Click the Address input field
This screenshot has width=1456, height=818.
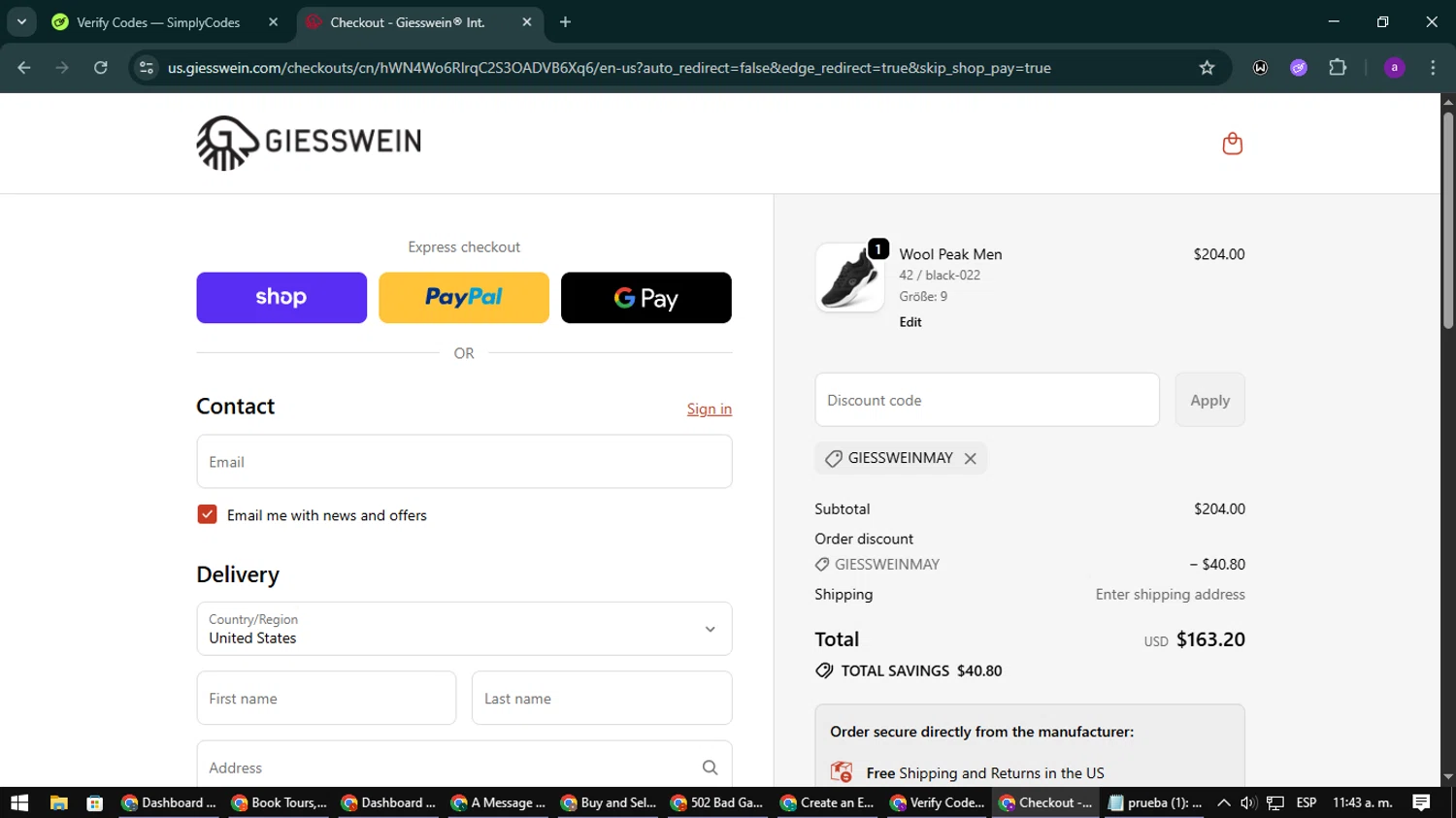(x=464, y=767)
